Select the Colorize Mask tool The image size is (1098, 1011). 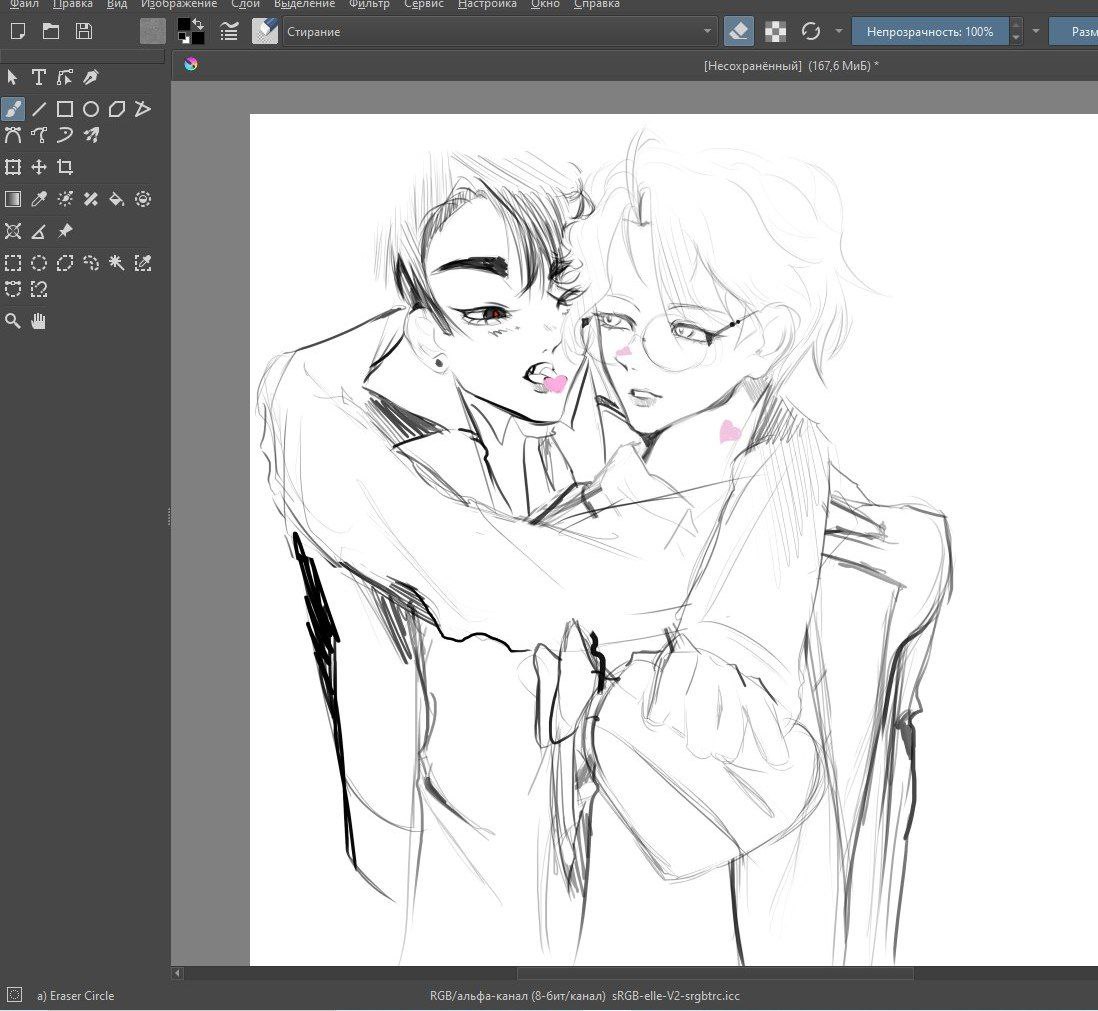pos(64,200)
